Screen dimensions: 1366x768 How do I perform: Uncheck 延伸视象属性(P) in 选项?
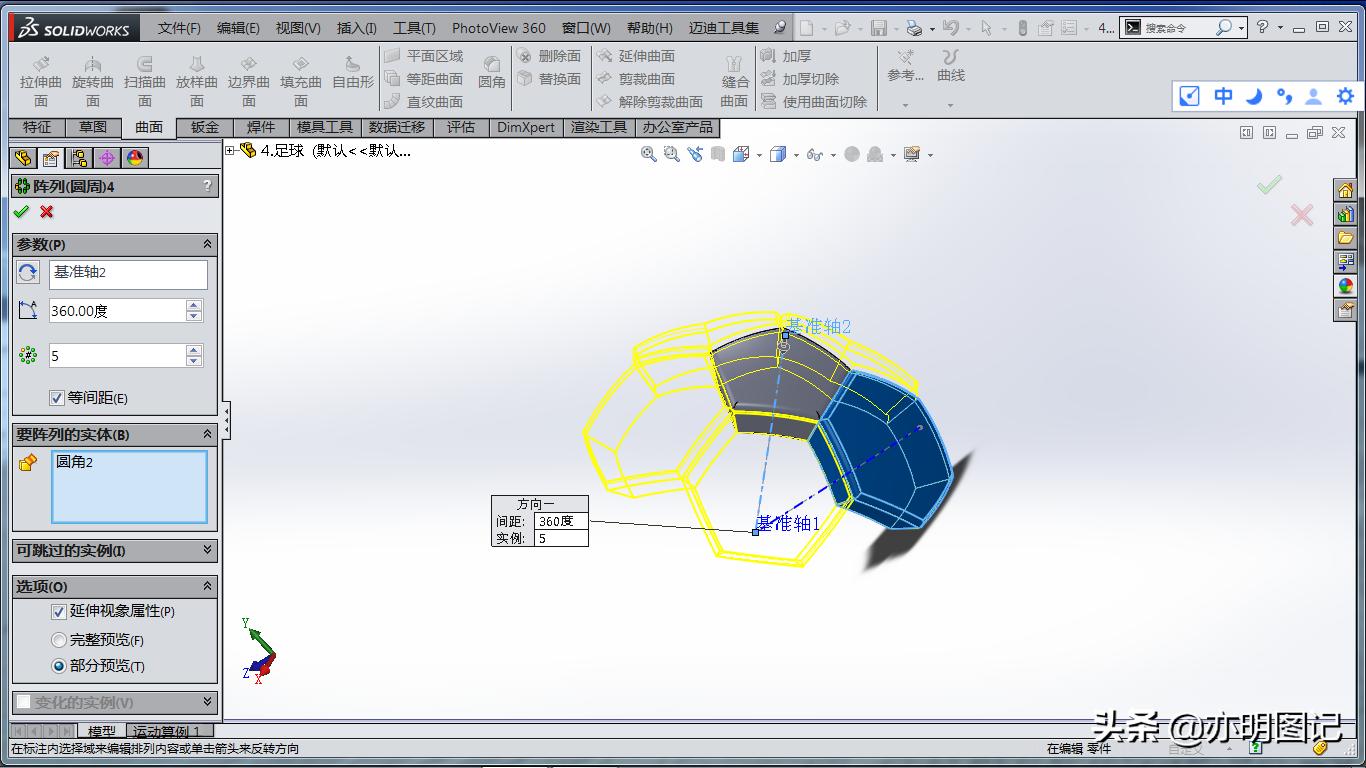(x=58, y=613)
